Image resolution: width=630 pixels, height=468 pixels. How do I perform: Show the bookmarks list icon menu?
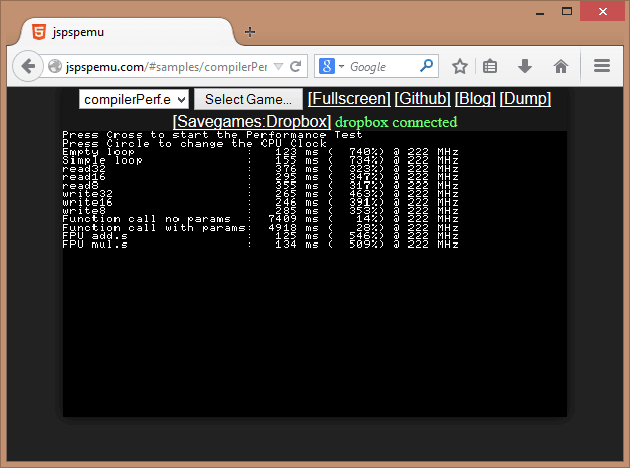[x=490, y=67]
